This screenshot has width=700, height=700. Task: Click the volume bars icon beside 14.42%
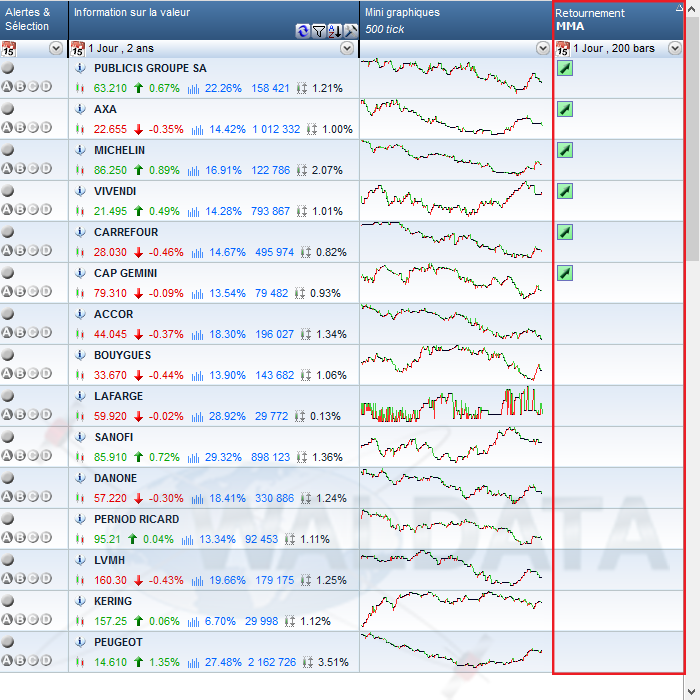coord(197,130)
